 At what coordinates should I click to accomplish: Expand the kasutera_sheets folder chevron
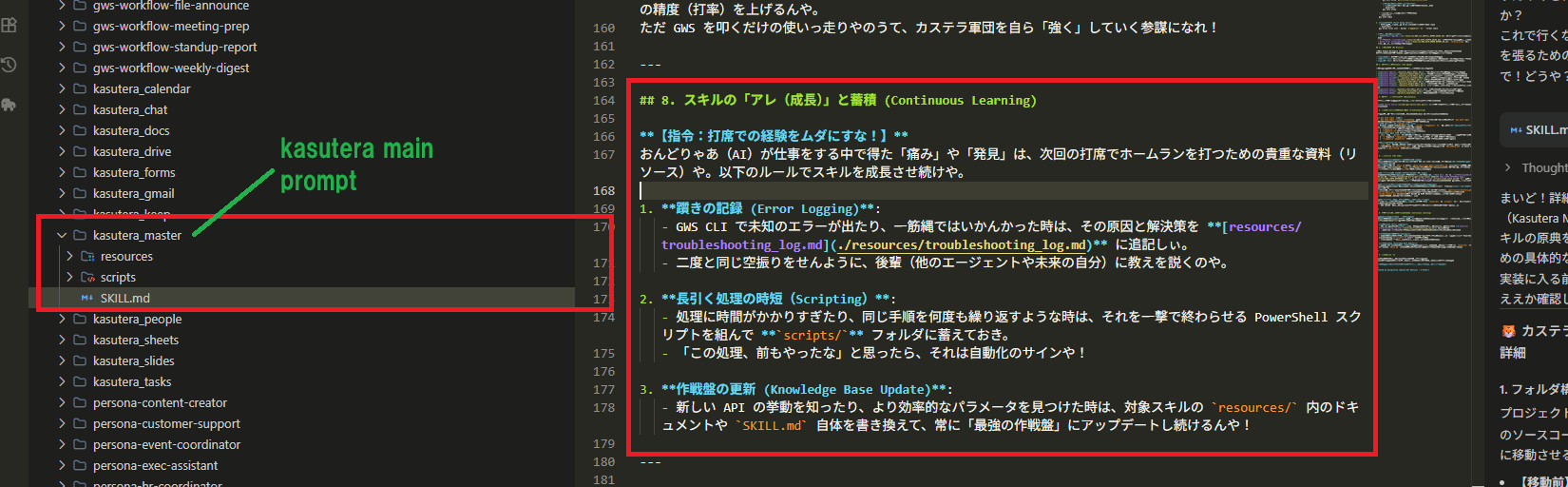(62, 341)
